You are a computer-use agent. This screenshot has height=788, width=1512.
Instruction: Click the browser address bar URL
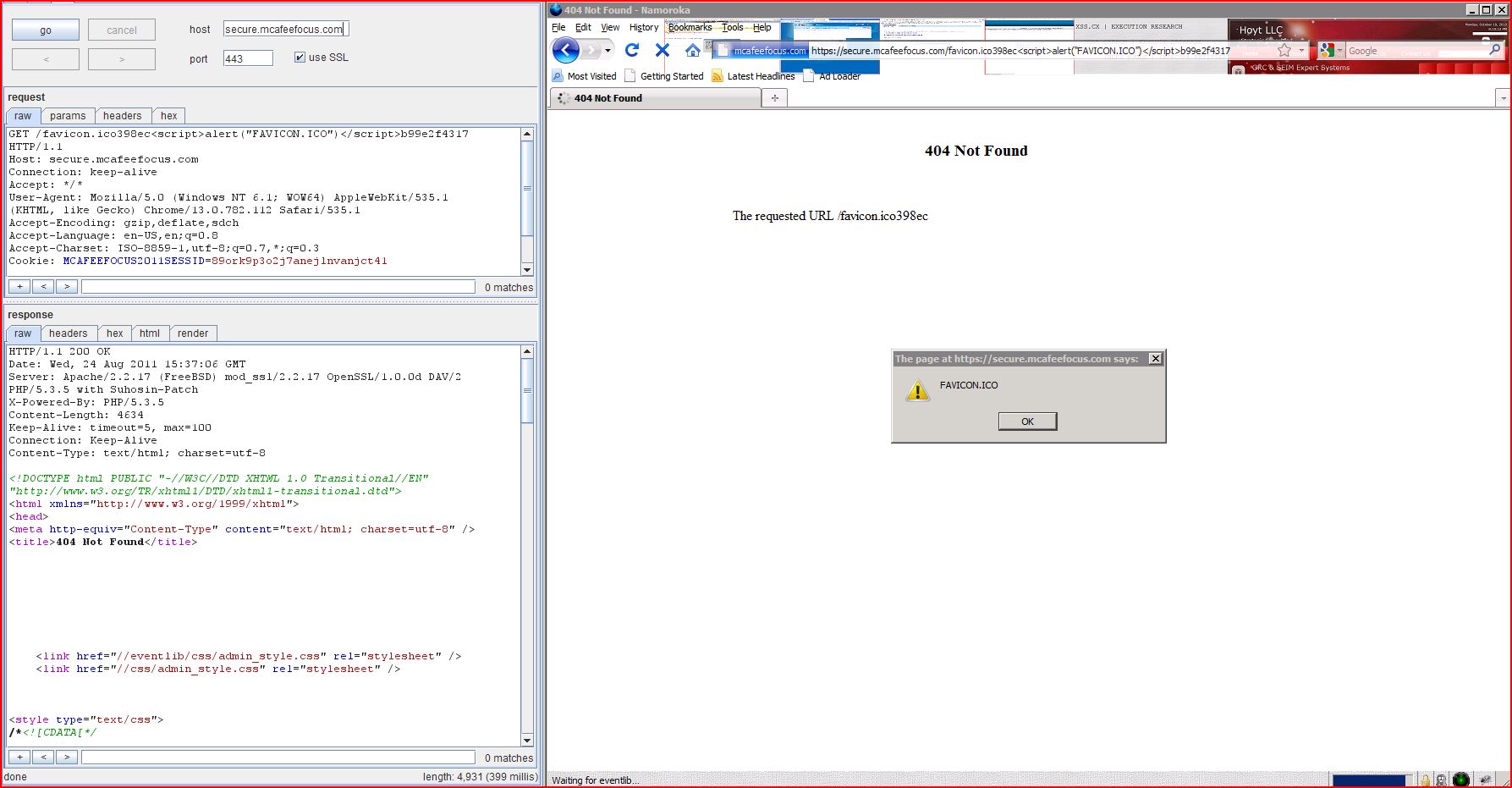(x=1020, y=51)
